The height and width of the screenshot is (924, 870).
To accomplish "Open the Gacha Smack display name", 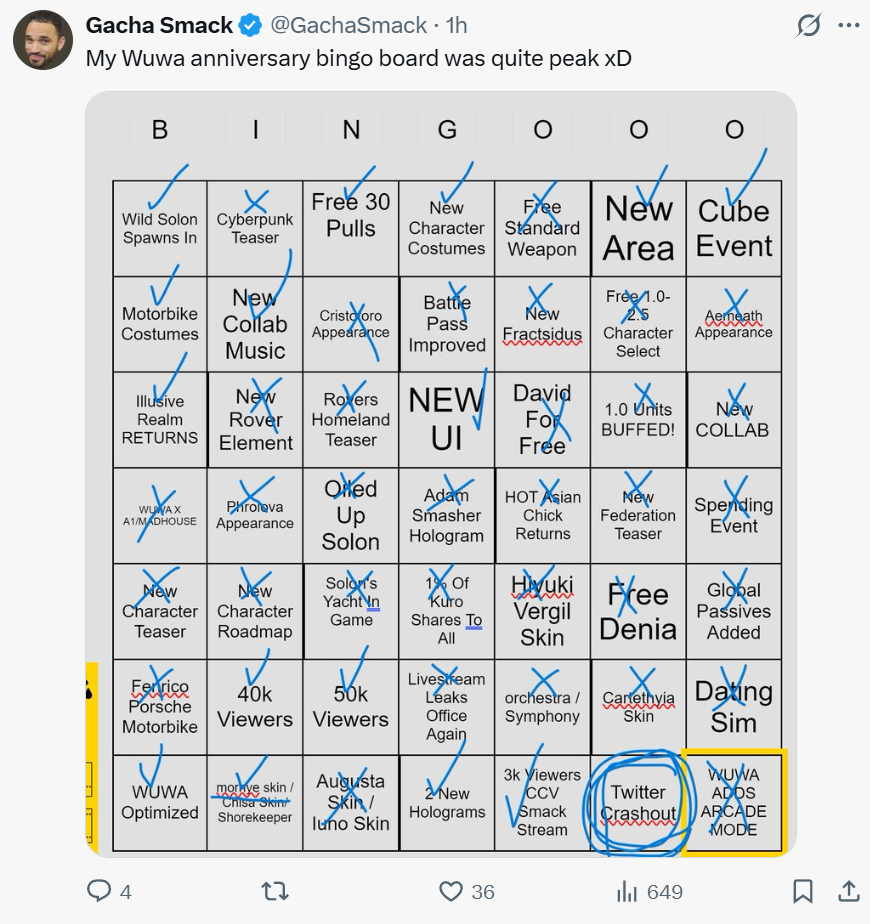I will (x=159, y=25).
